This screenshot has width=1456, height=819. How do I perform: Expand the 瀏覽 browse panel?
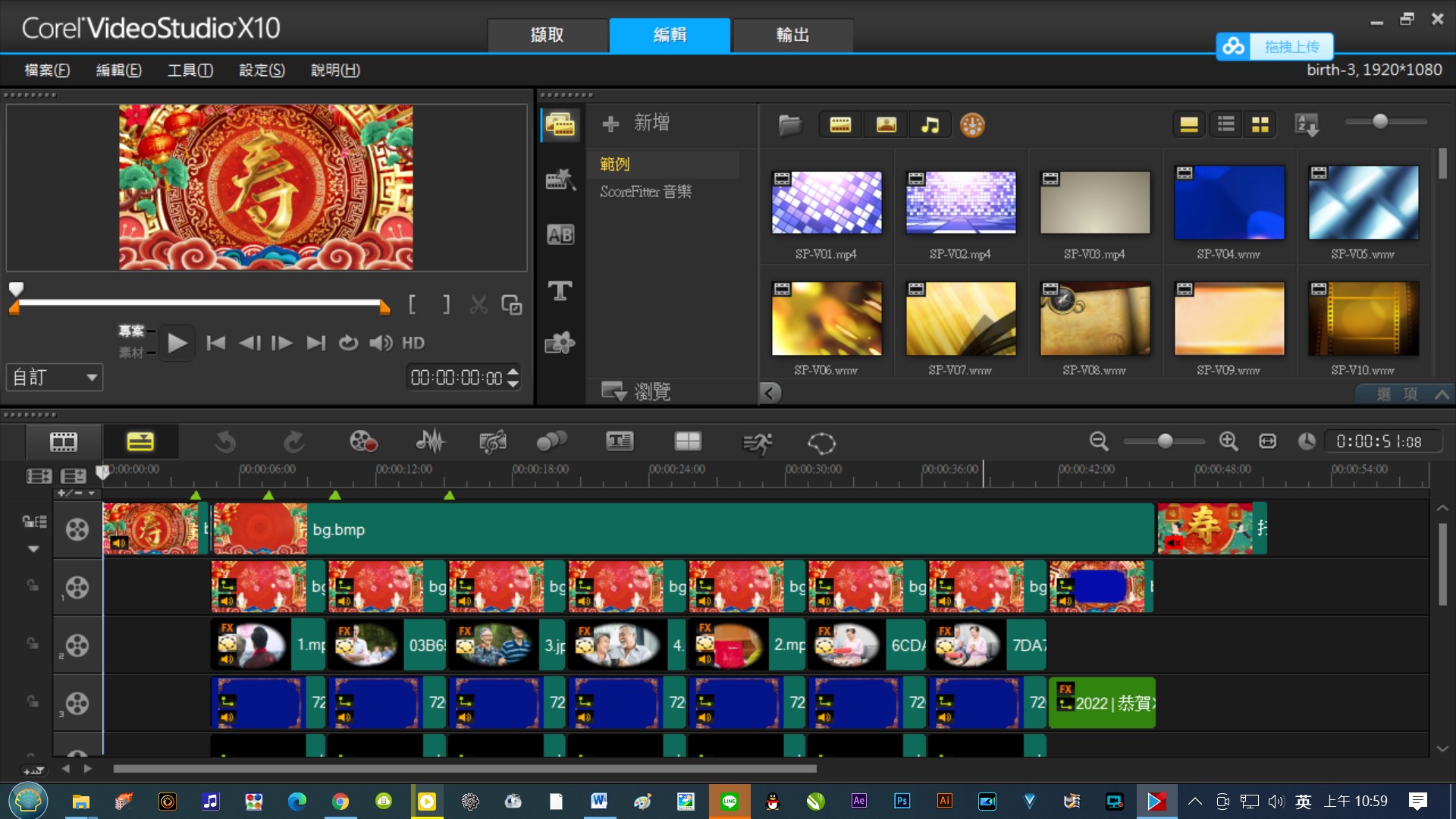636,391
